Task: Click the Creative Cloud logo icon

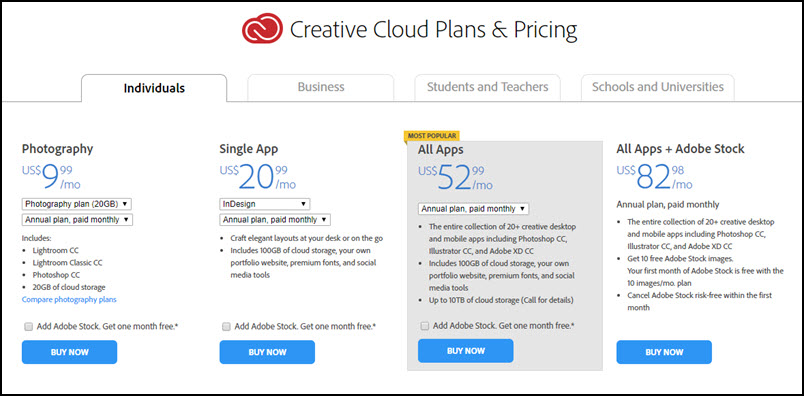Action: [x=262, y=29]
